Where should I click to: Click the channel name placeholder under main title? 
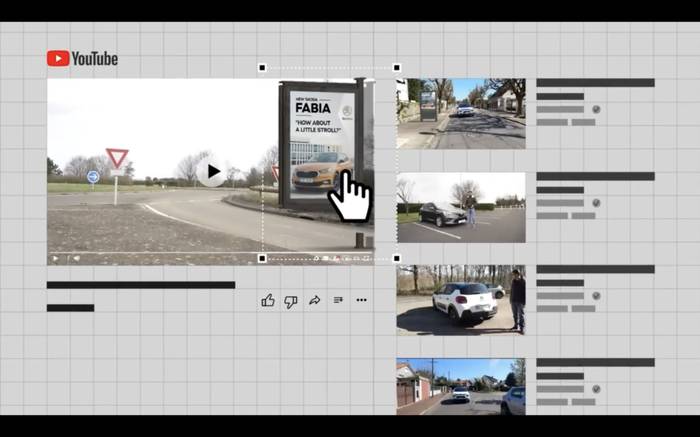point(71,308)
